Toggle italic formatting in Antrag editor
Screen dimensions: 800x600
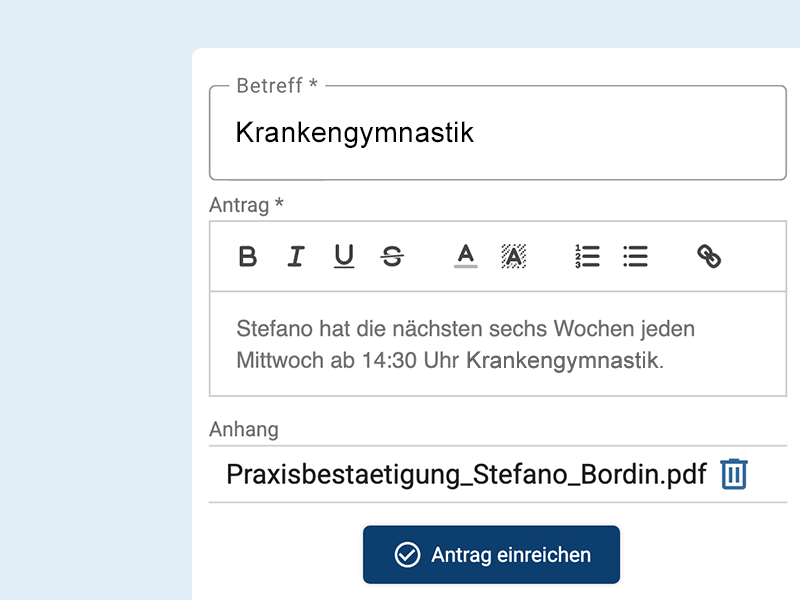click(x=296, y=256)
